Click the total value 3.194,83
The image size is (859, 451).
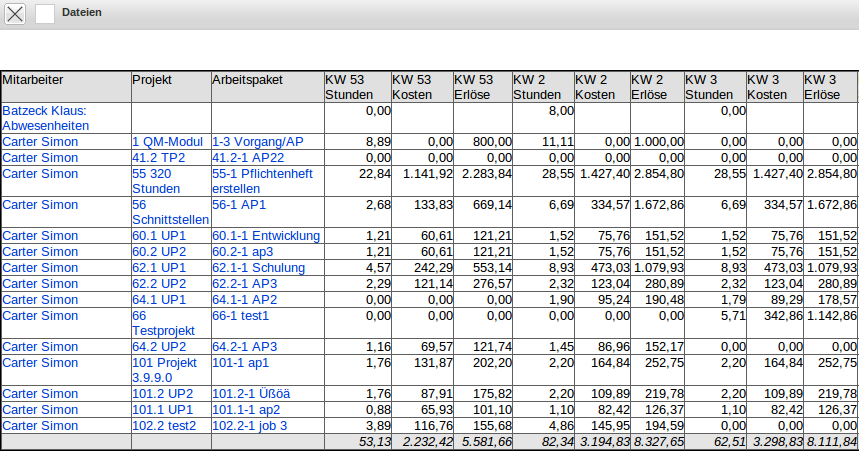pos(605,442)
